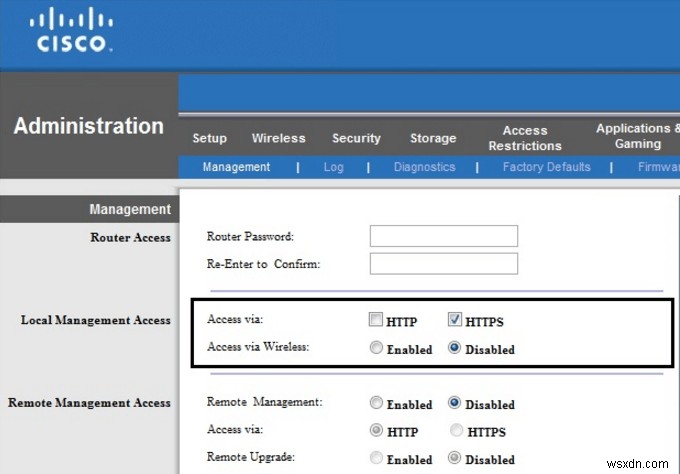This screenshot has height=474, width=680.
Task: Uncheck HTTPS under Local Management Access
Action: pyautogui.click(x=455, y=321)
